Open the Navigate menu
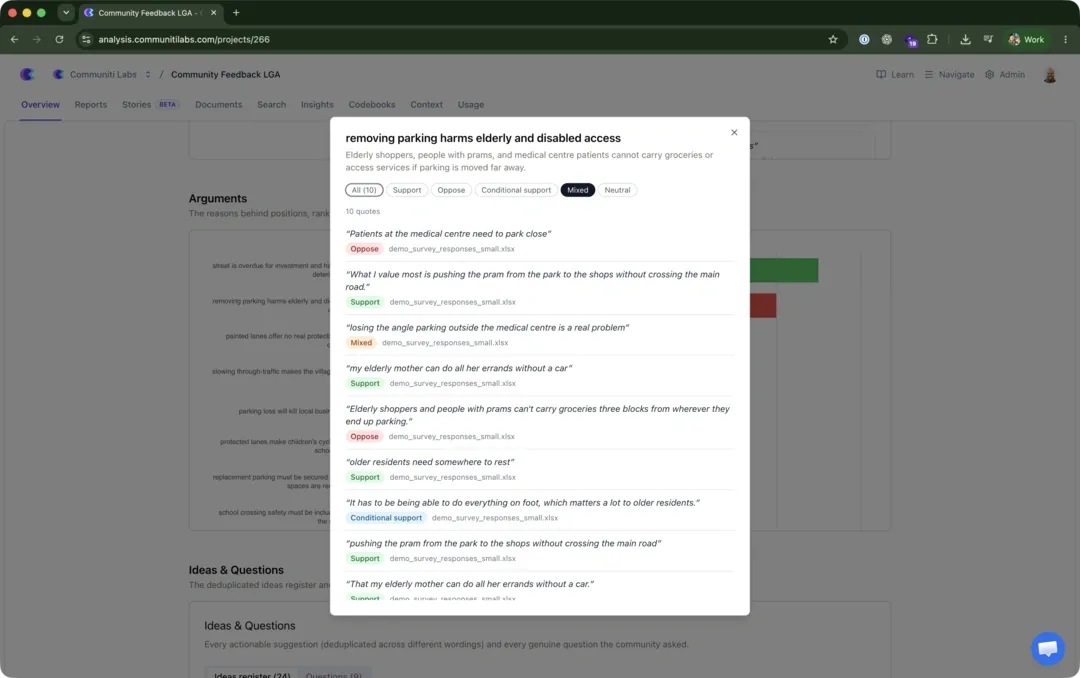This screenshot has height=678, width=1080. coord(949,74)
